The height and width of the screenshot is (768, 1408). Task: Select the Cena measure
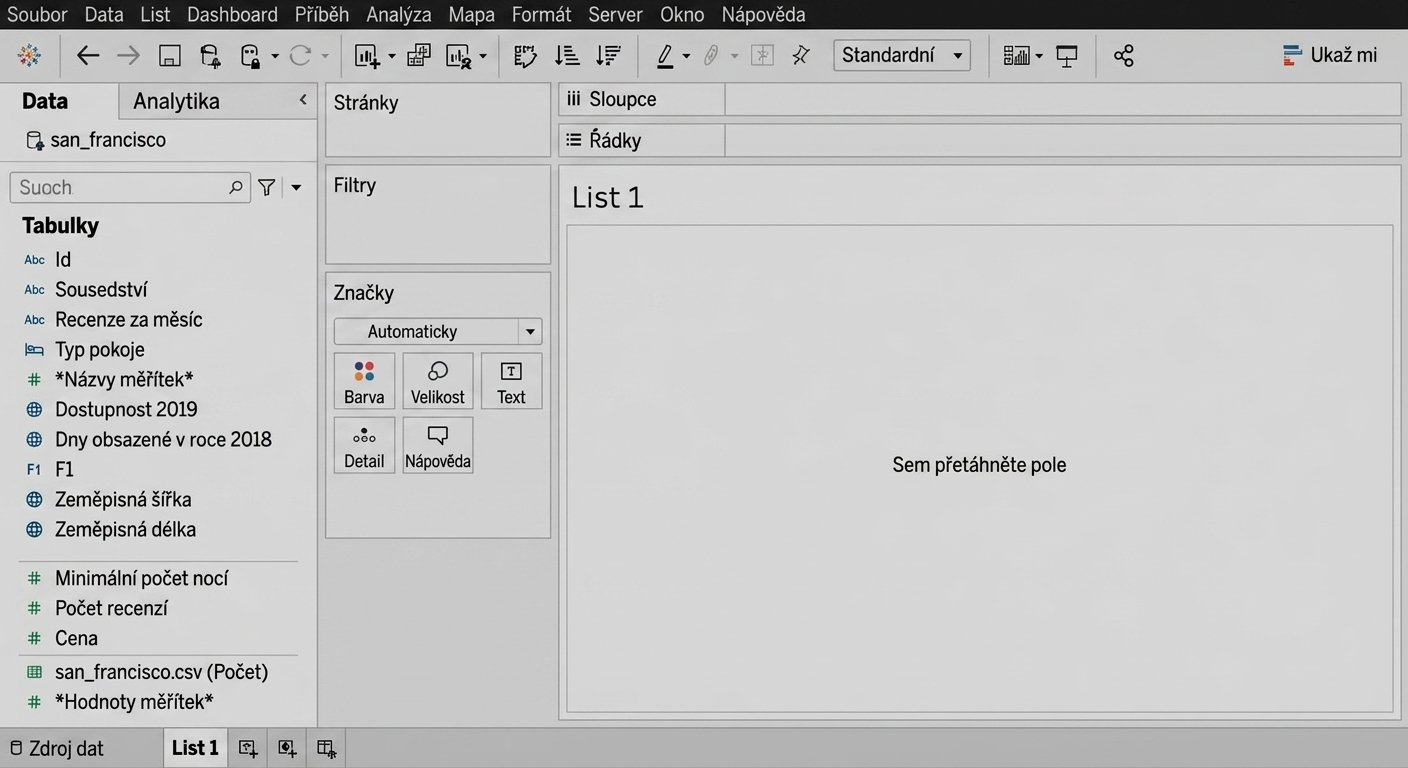pyautogui.click(x=76, y=638)
